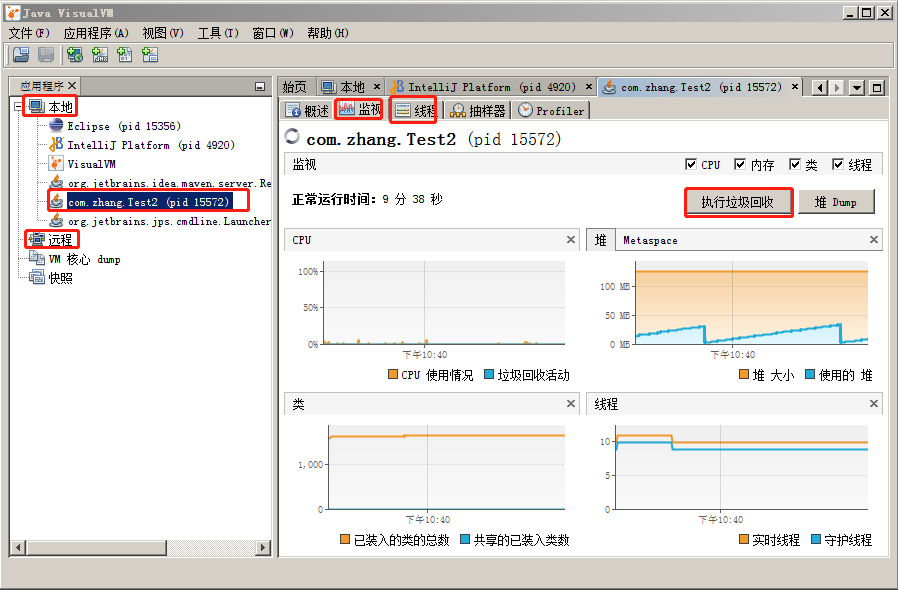Uncheck the 内存 checkbox

click(x=740, y=164)
